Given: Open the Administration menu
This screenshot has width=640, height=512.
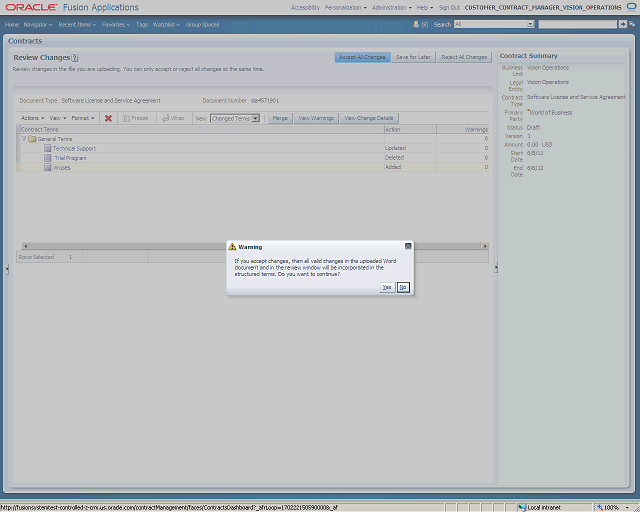Looking at the screenshot, I should pyautogui.click(x=392, y=7).
